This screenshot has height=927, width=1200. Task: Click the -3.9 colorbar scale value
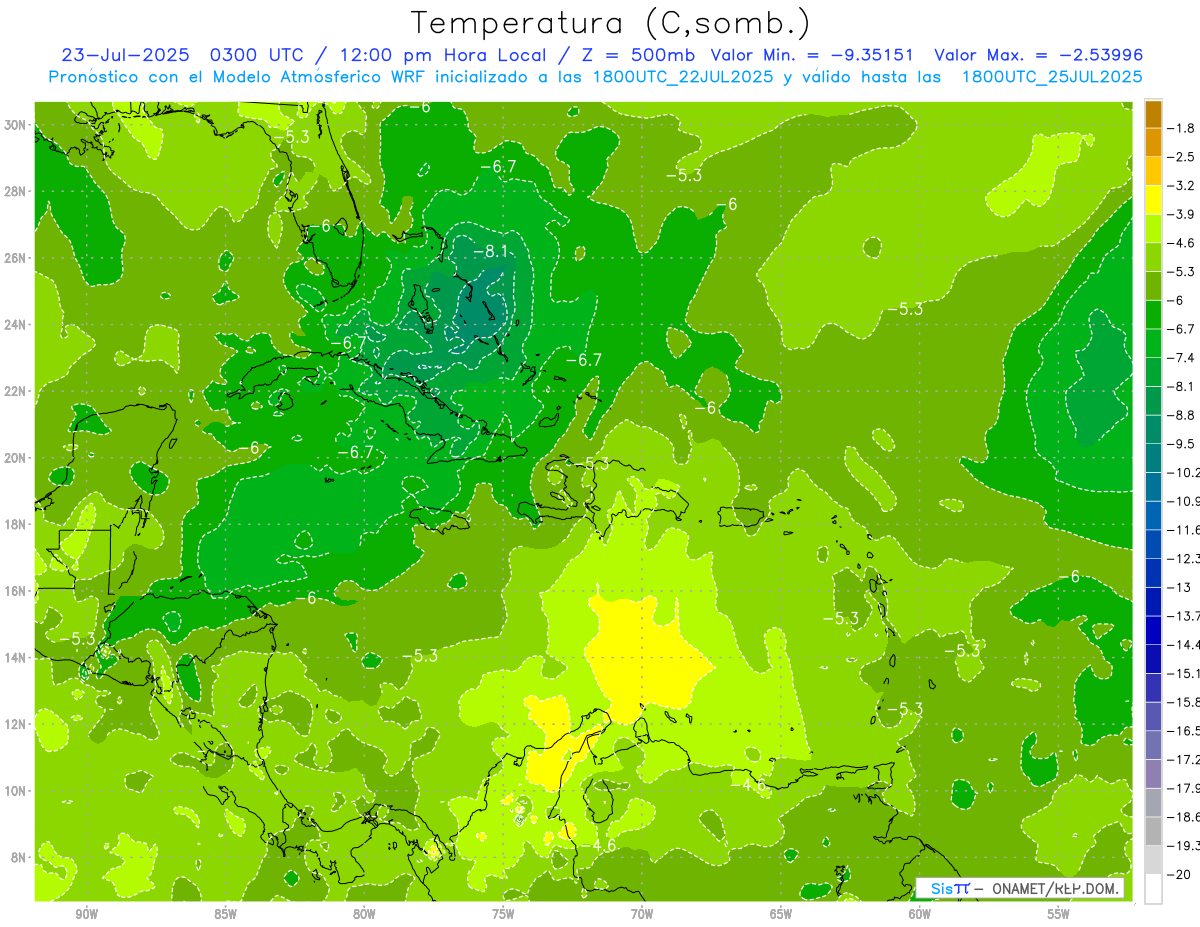[x=1182, y=214]
